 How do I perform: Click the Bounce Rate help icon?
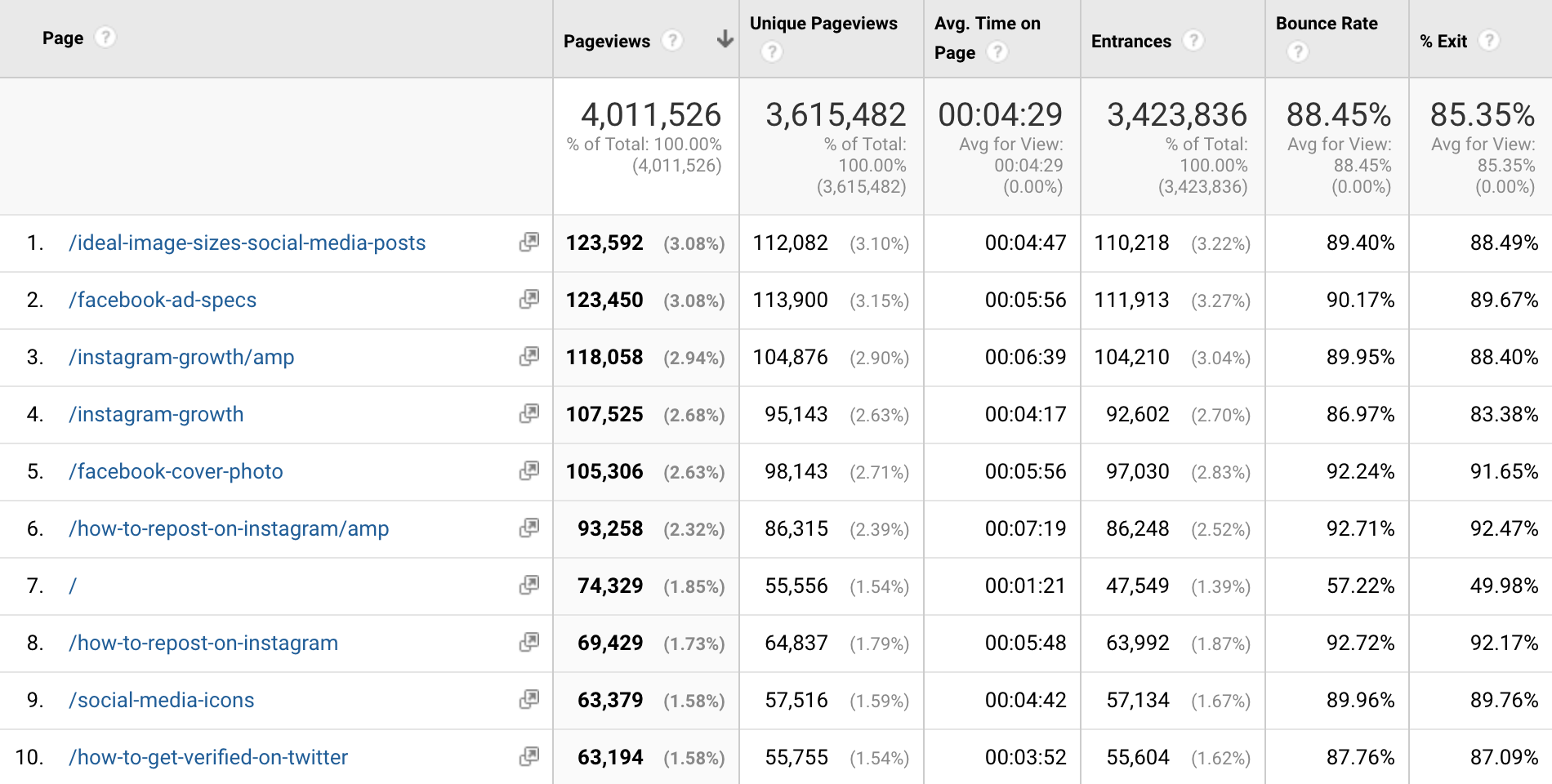point(1297,51)
